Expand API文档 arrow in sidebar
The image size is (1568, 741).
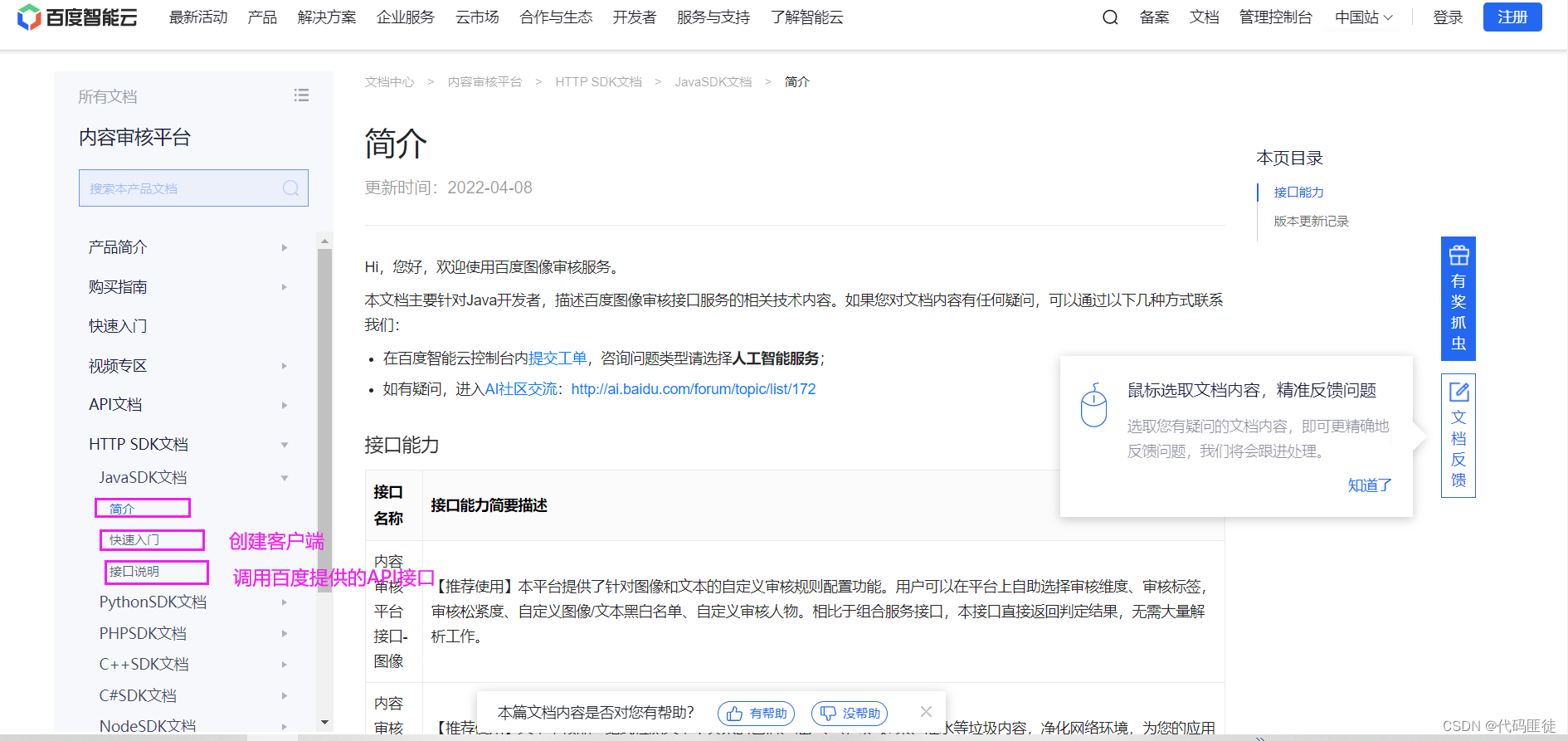[x=285, y=405]
